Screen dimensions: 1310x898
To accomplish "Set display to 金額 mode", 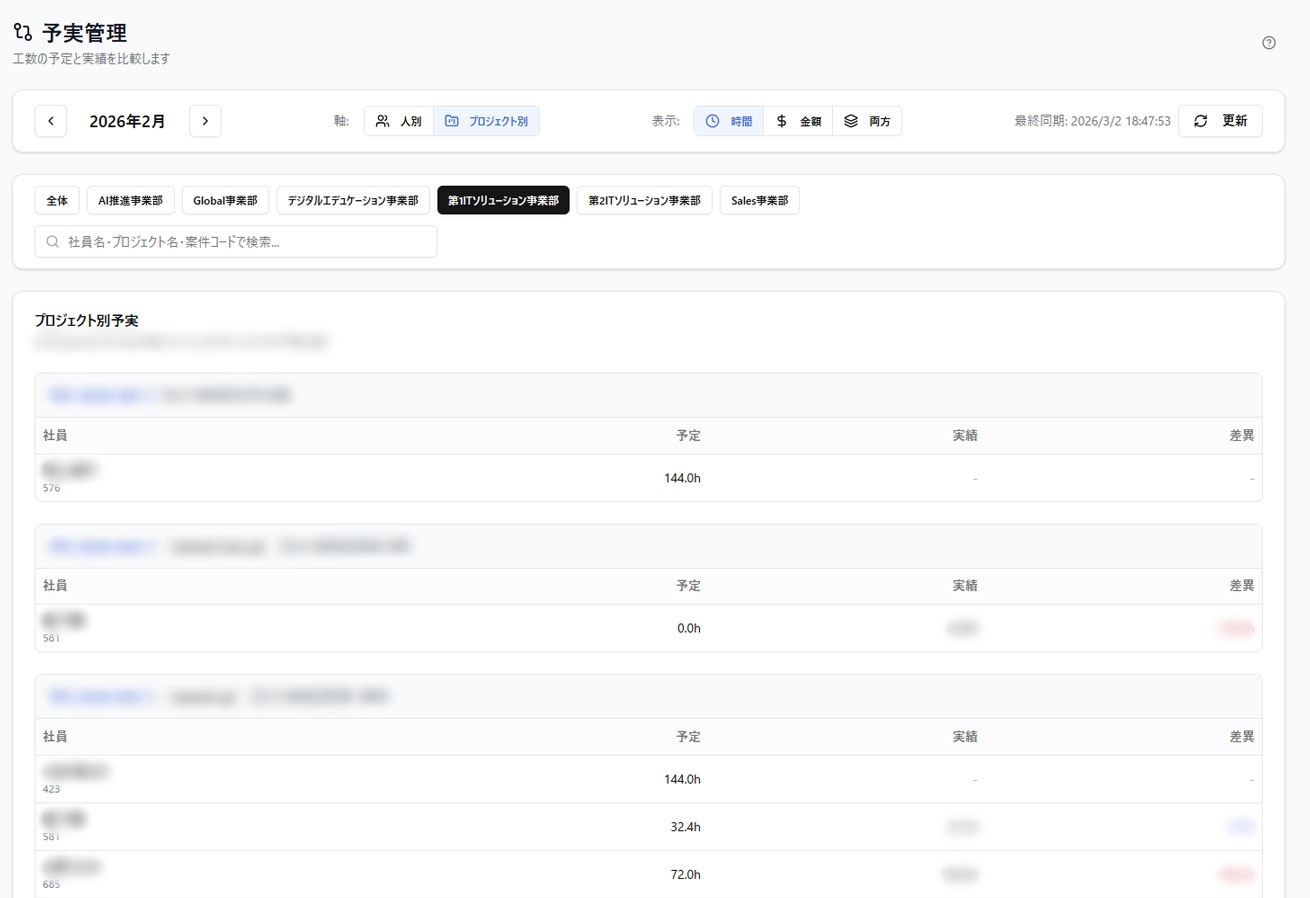I will (798, 121).
